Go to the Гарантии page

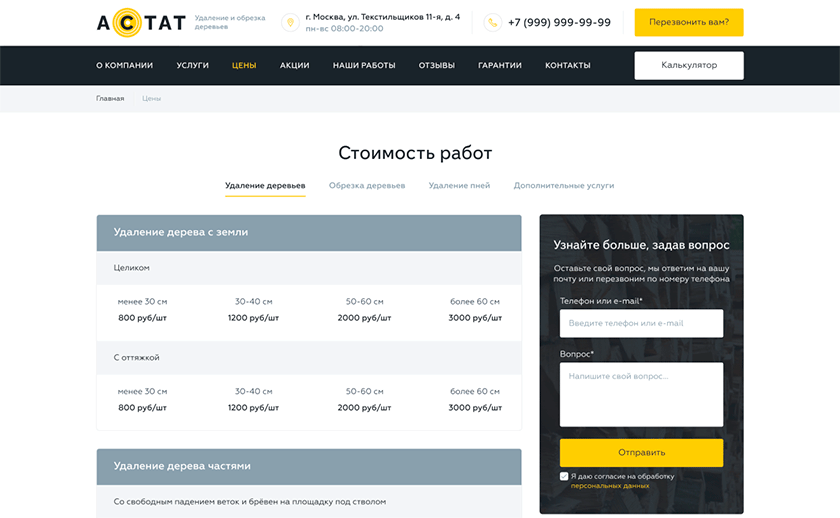pyautogui.click(x=500, y=65)
